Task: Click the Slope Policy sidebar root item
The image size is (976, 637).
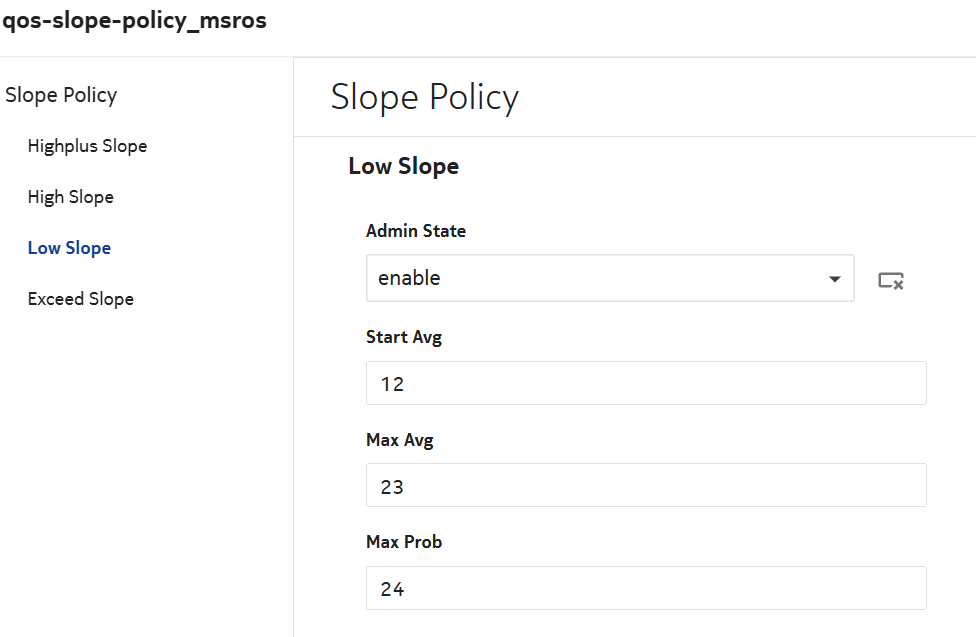Action: [61, 95]
